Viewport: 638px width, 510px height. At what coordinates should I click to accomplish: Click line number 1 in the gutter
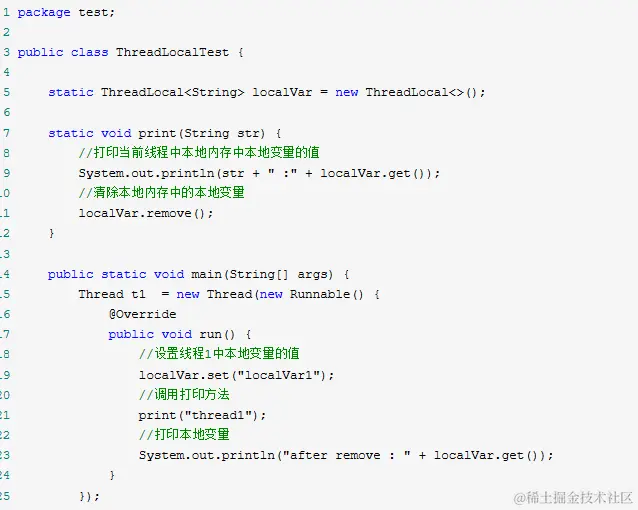pyautogui.click(x=6, y=13)
